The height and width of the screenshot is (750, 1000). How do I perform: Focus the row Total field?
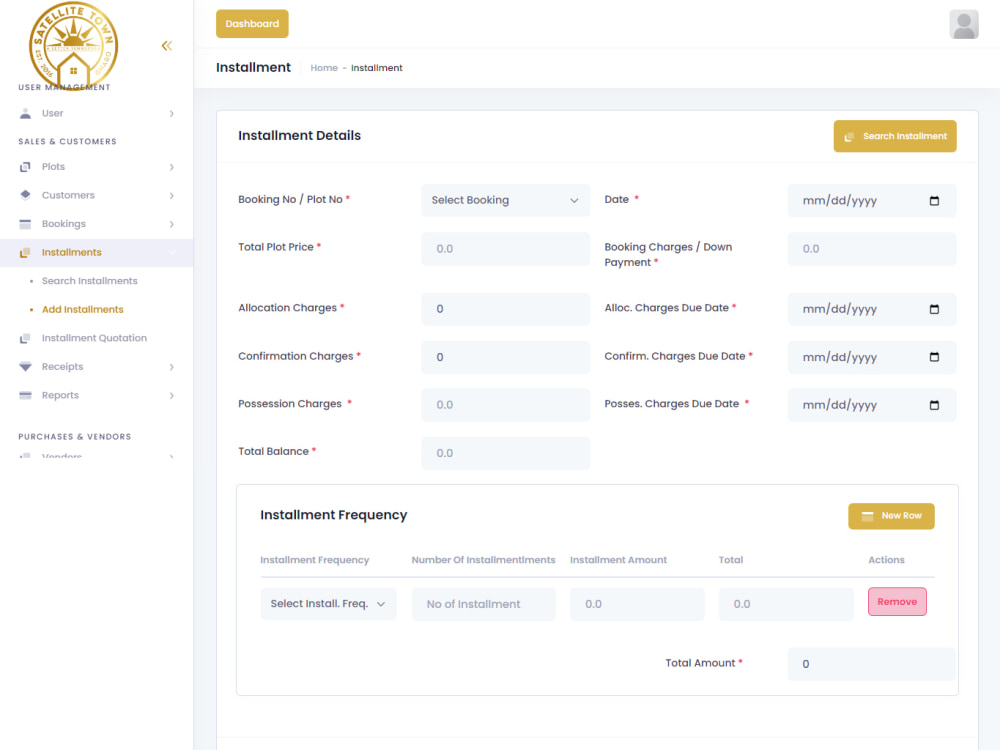coord(786,604)
